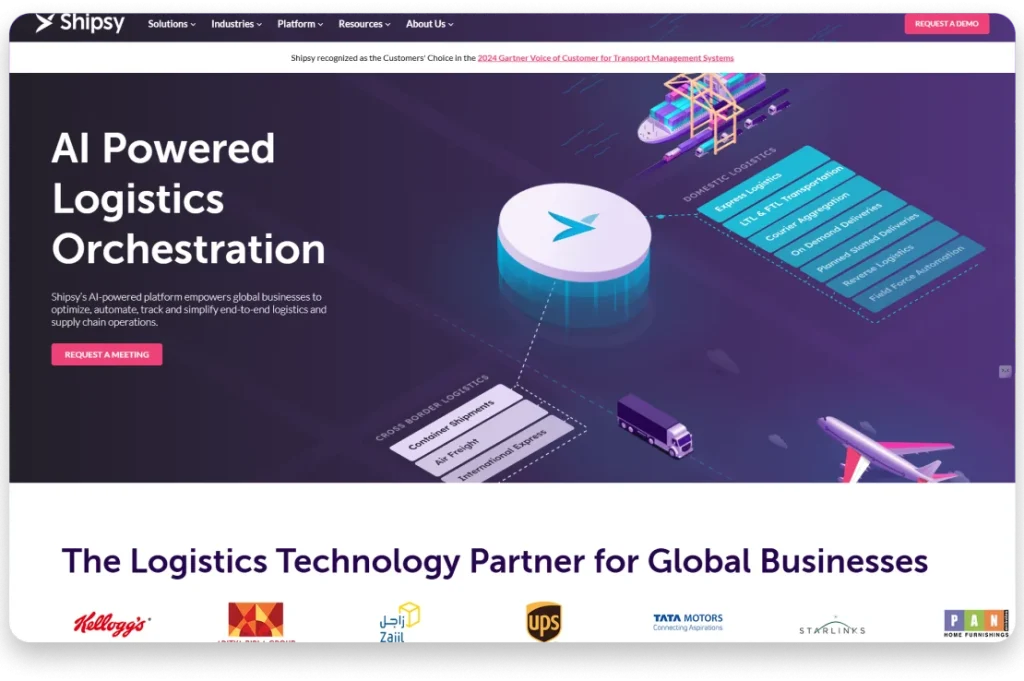The height and width of the screenshot is (681, 1024).
Task: Open the 2024 Gartner Voice of Customer link
Action: [x=605, y=58]
